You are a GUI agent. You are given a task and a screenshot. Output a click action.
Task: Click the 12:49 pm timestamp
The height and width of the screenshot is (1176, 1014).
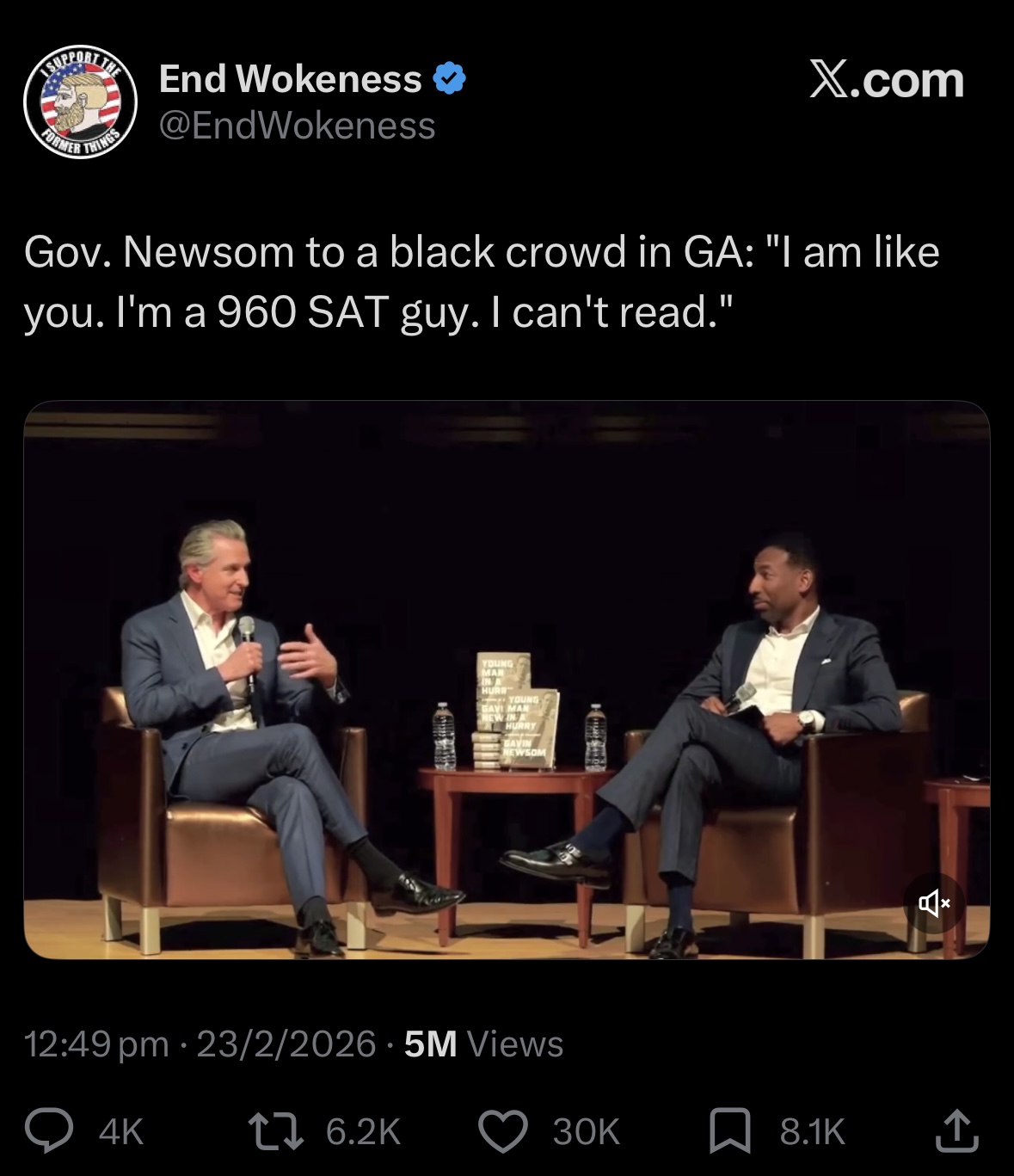(x=96, y=1044)
